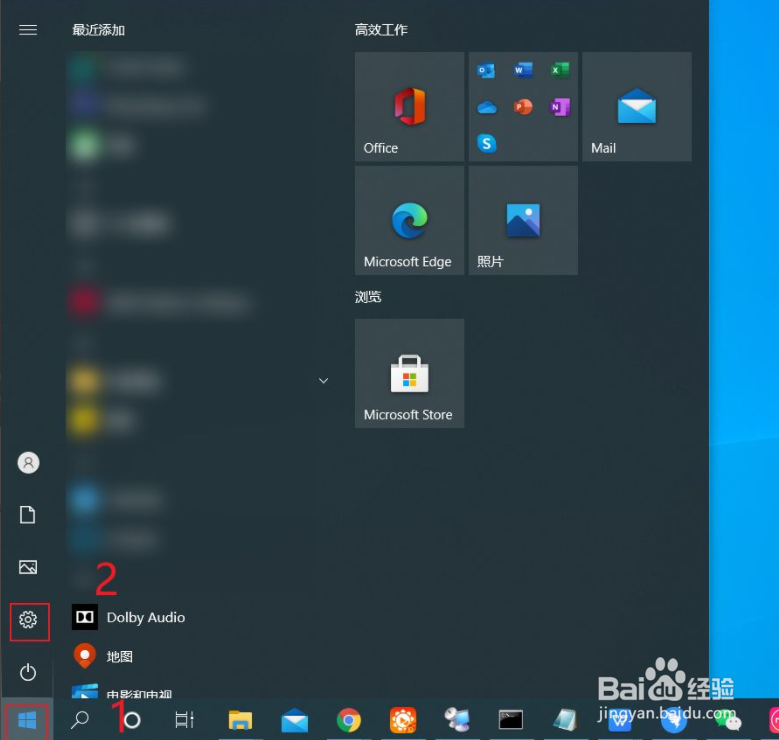This screenshot has width=779, height=740.
Task: Open taskbar search magnifier
Action: pyautogui.click(x=79, y=720)
